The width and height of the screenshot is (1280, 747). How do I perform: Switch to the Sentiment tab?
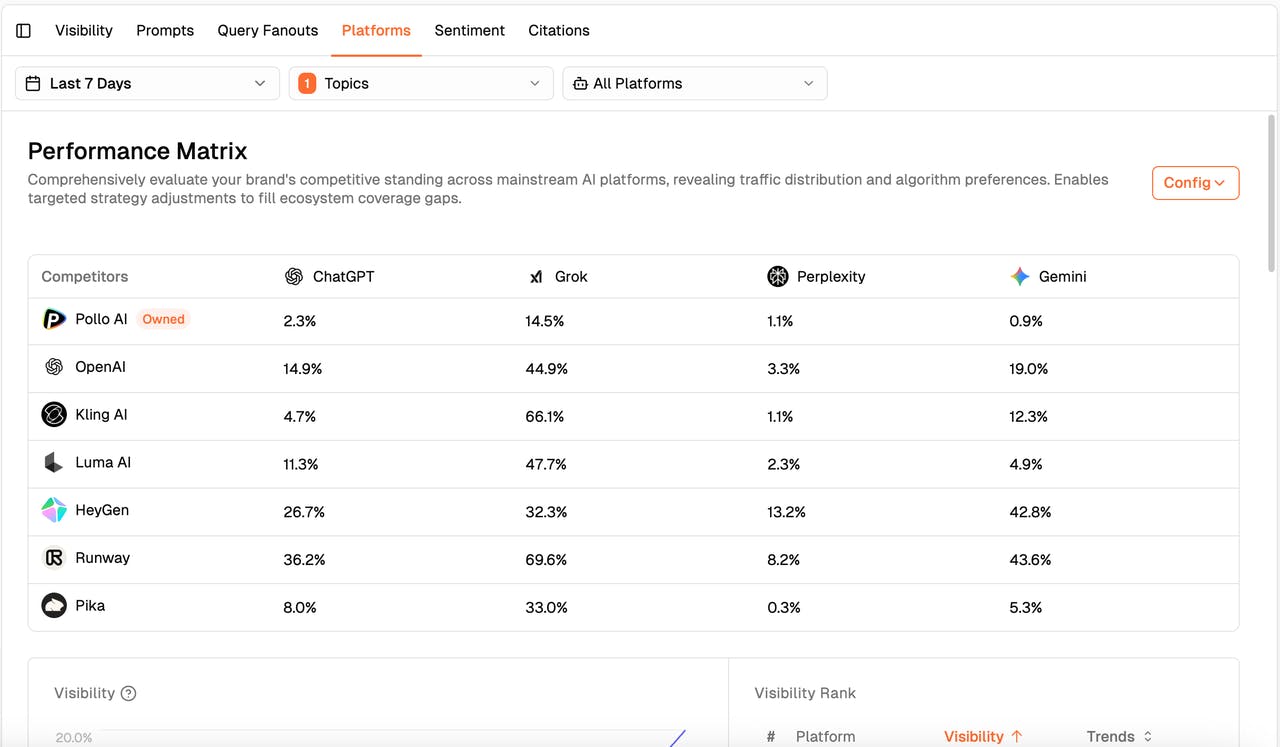point(469,31)
